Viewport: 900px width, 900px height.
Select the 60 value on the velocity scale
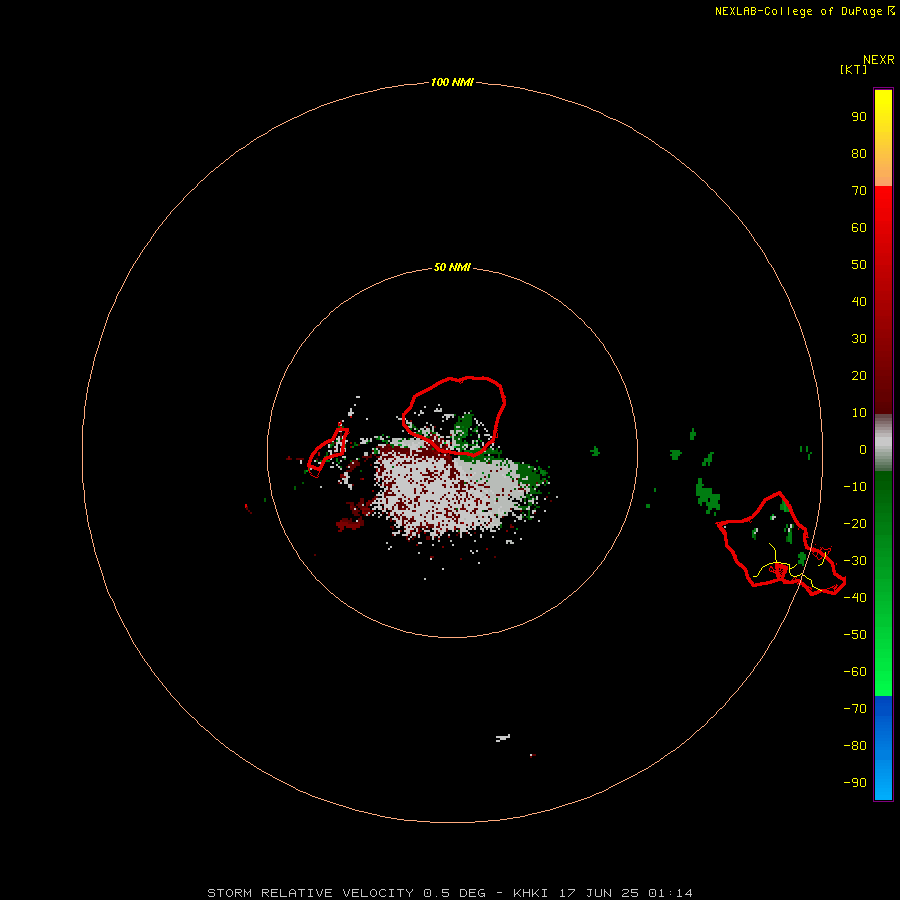click(x=859, y=227)
